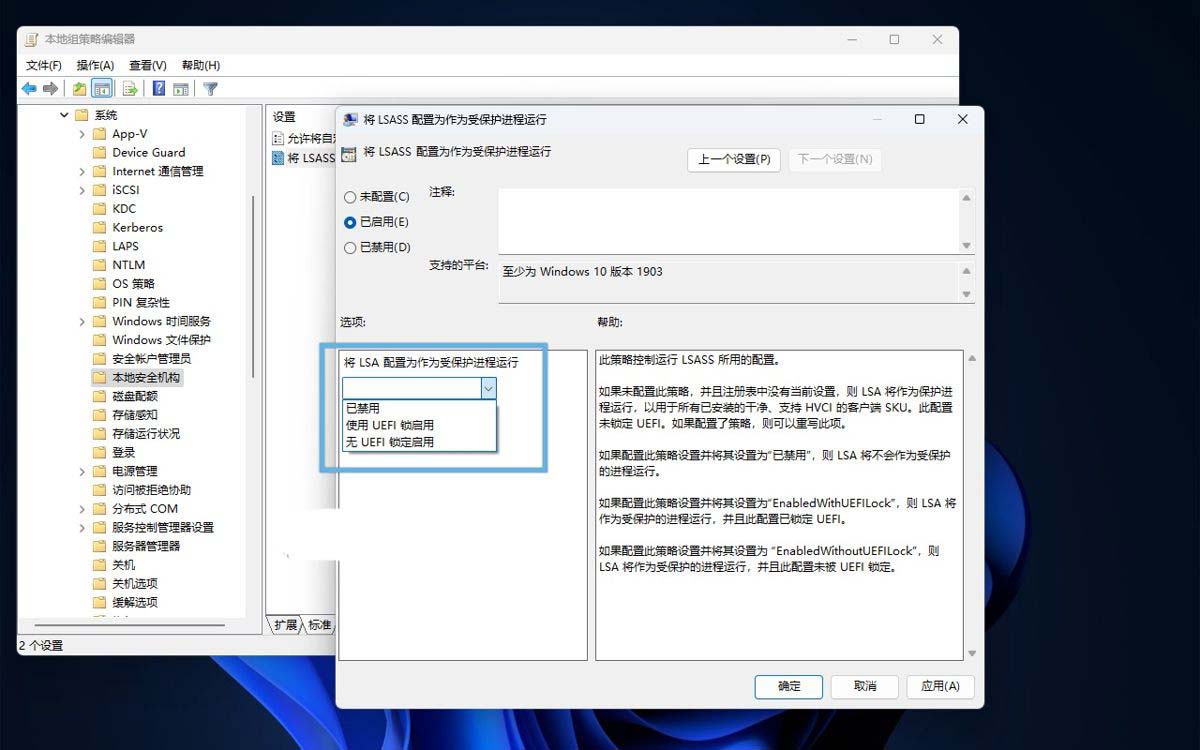Image resolution: width=1200 pixels, height=750 pixels.
Task: Click the Export List icon in the toolbar
Action: click(x=129, y=88)
